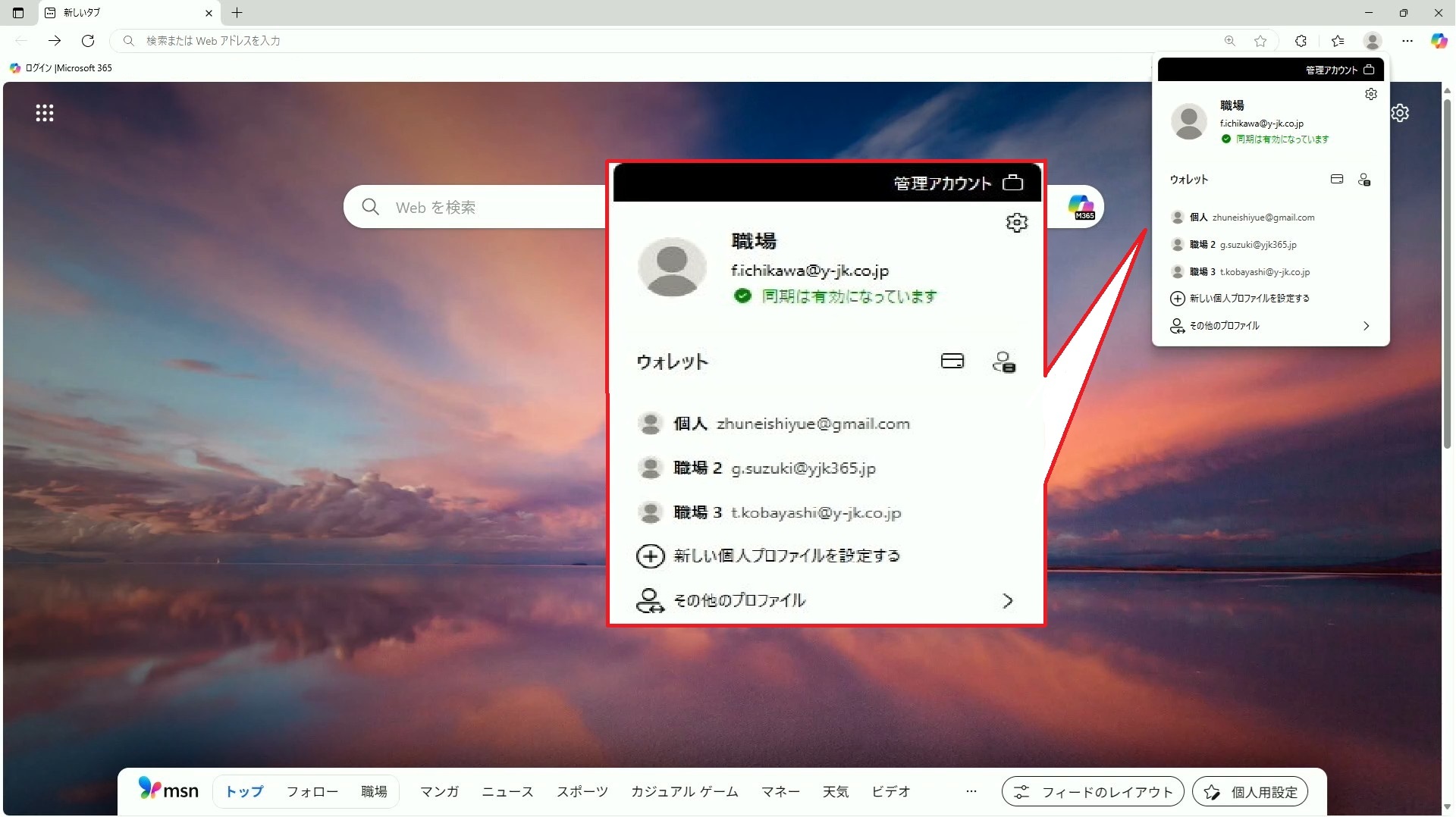Open the new tab page settings gear

[x=1400, y=113]
